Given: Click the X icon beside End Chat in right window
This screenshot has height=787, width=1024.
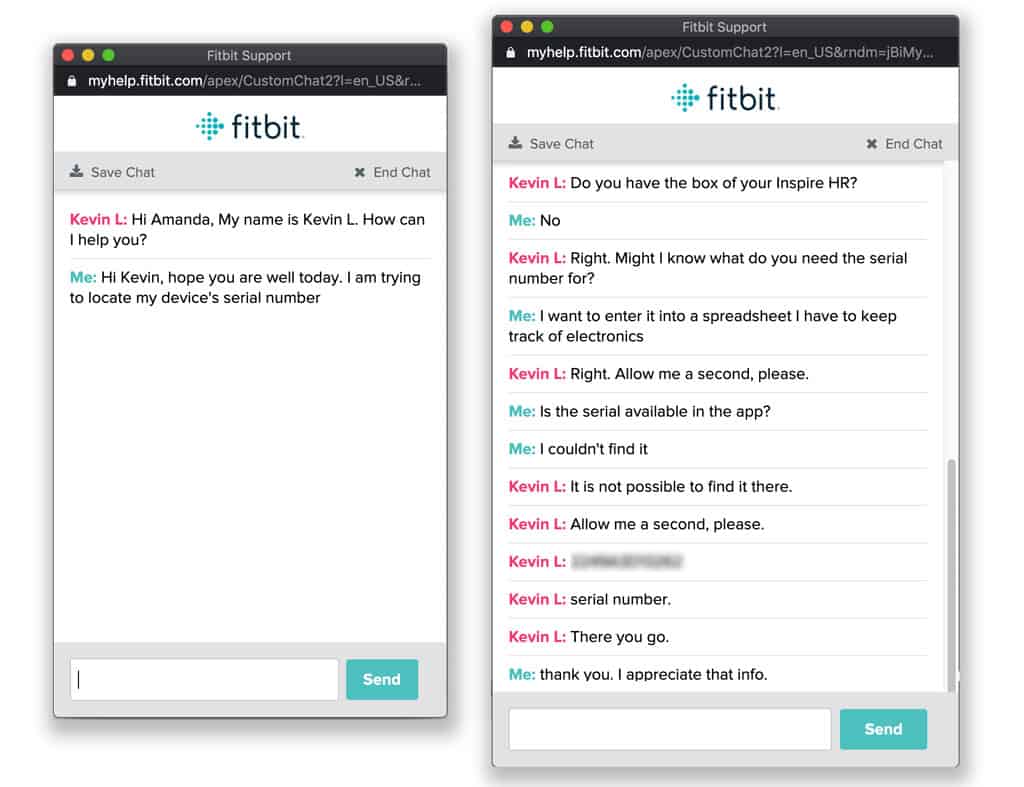Looking at the screenshot, I should tap(872, 144).
